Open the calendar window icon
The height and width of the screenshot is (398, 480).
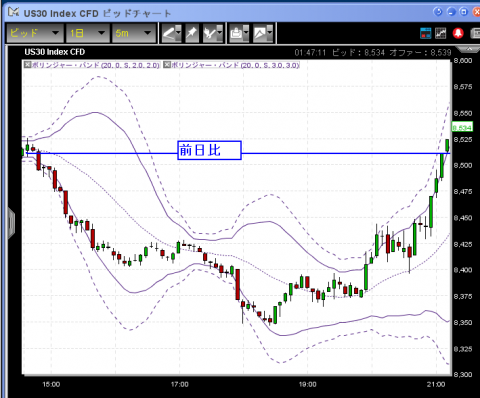point(425,33)
